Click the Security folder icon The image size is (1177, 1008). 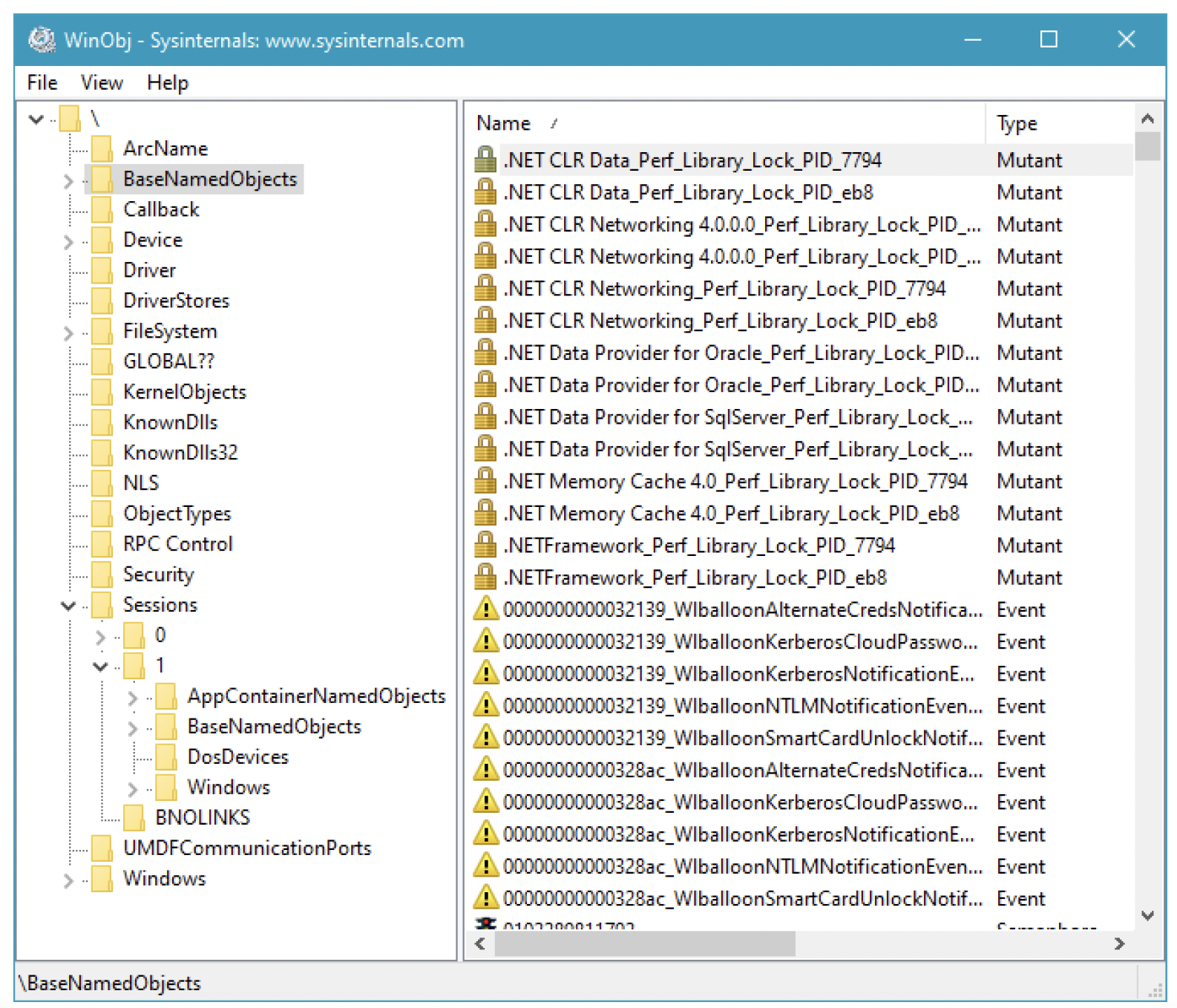102,575
